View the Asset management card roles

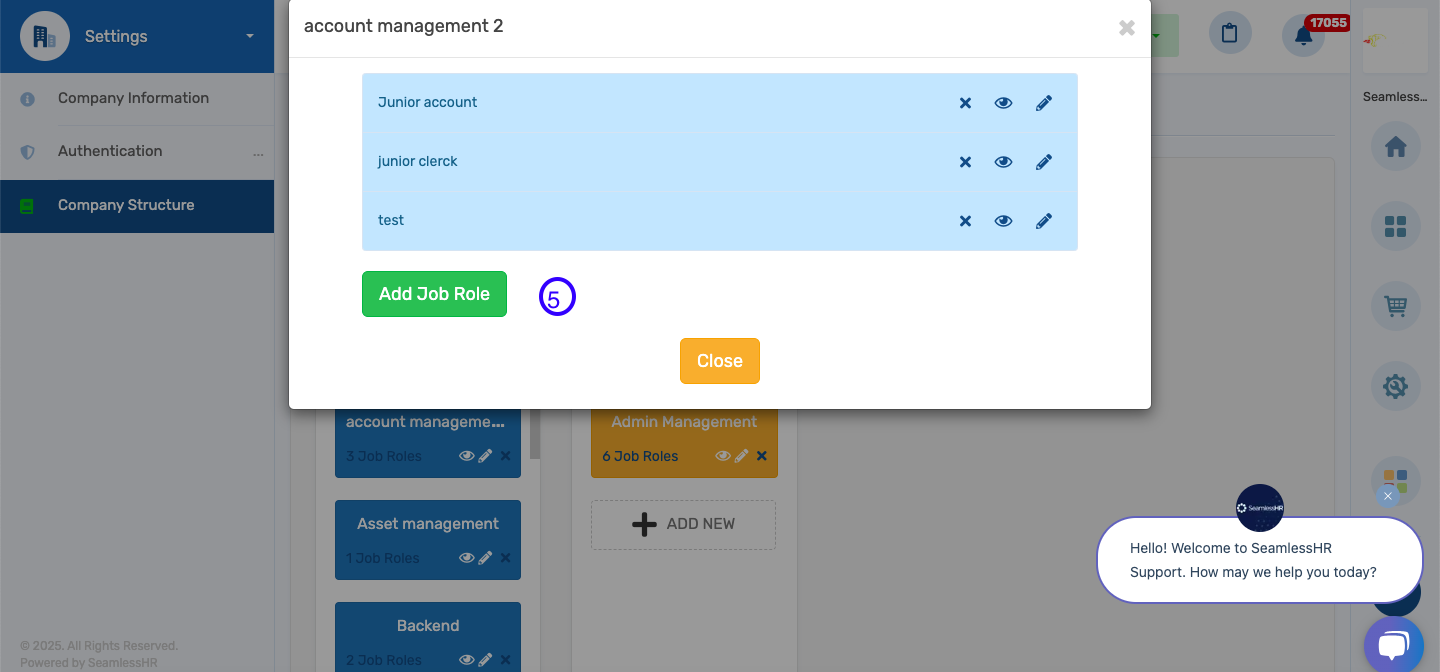(x=467, y=558)
